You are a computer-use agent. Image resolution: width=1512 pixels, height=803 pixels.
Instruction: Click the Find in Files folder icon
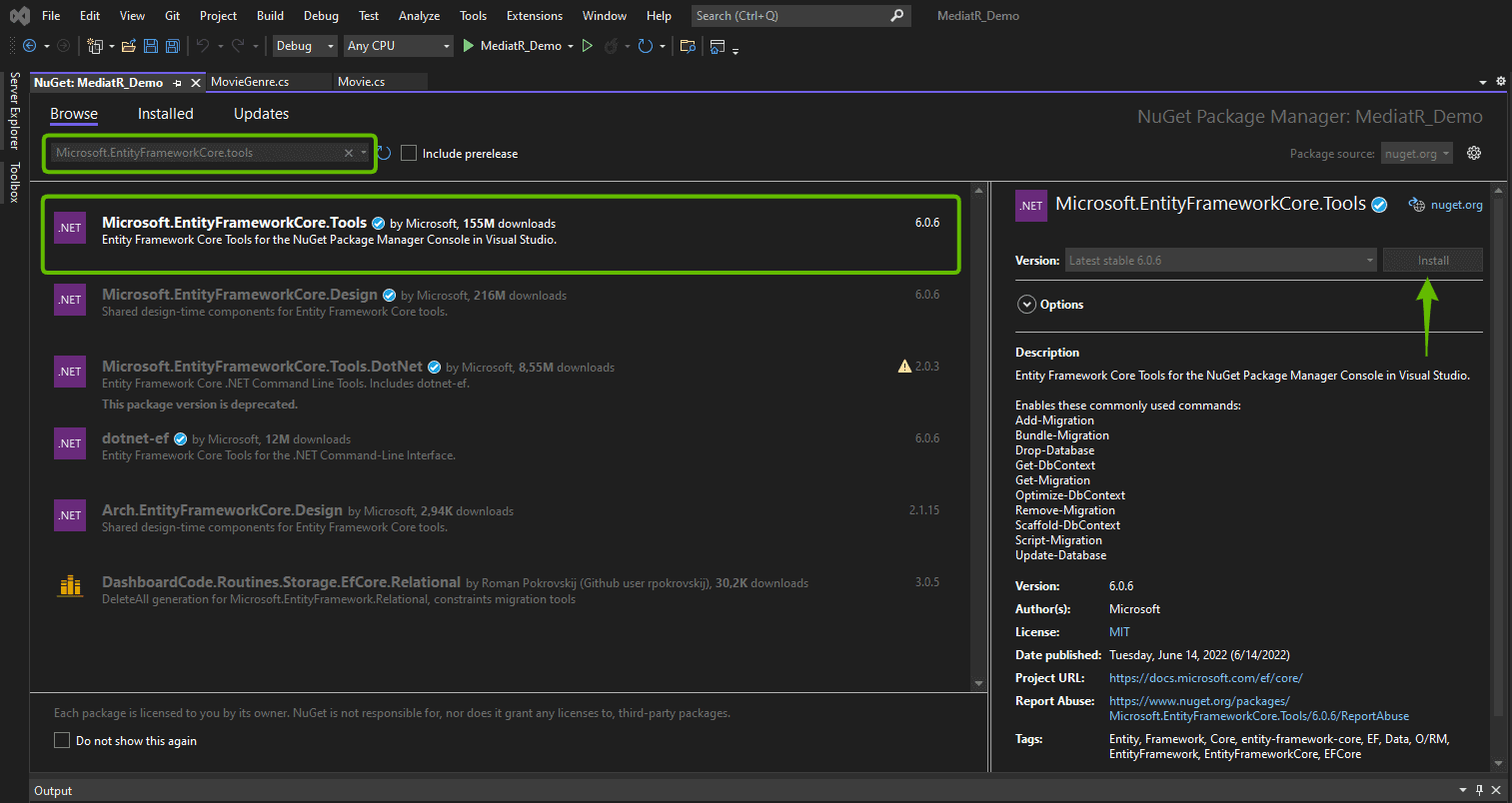pyautogui.click(x=687, y=46)
